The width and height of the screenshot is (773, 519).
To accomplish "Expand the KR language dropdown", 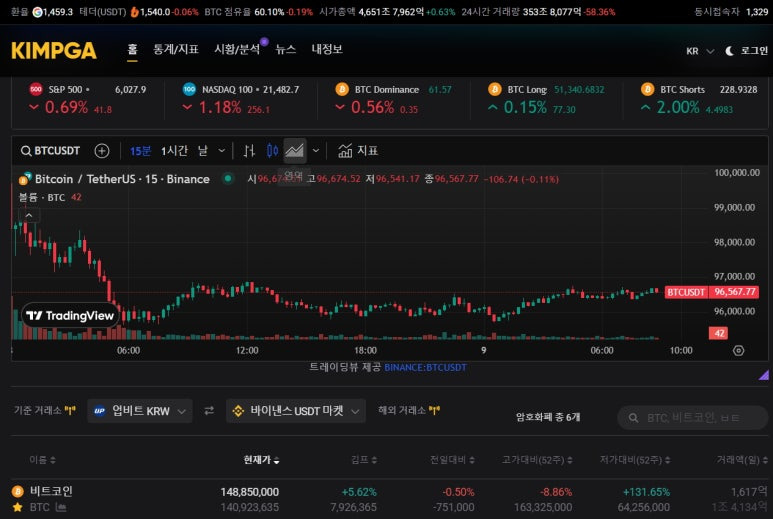I will 700,51.
